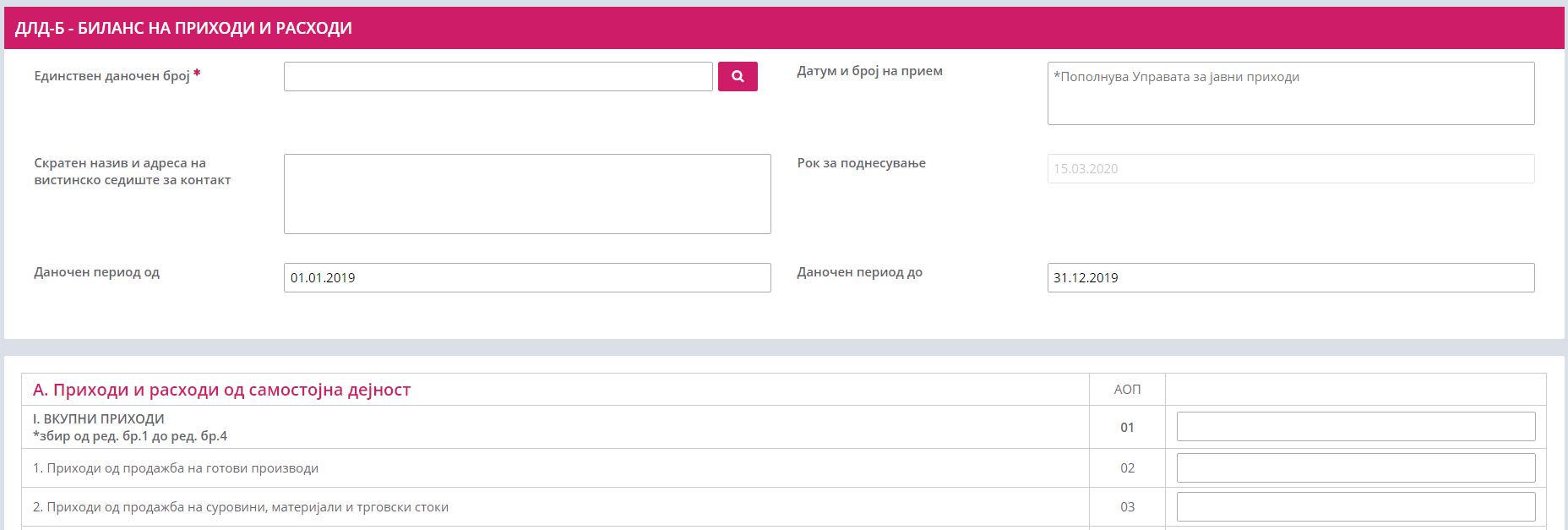
Task: Click the I. ВКУПНИ ПРИХОДИ row label
Action: [99, 419]
